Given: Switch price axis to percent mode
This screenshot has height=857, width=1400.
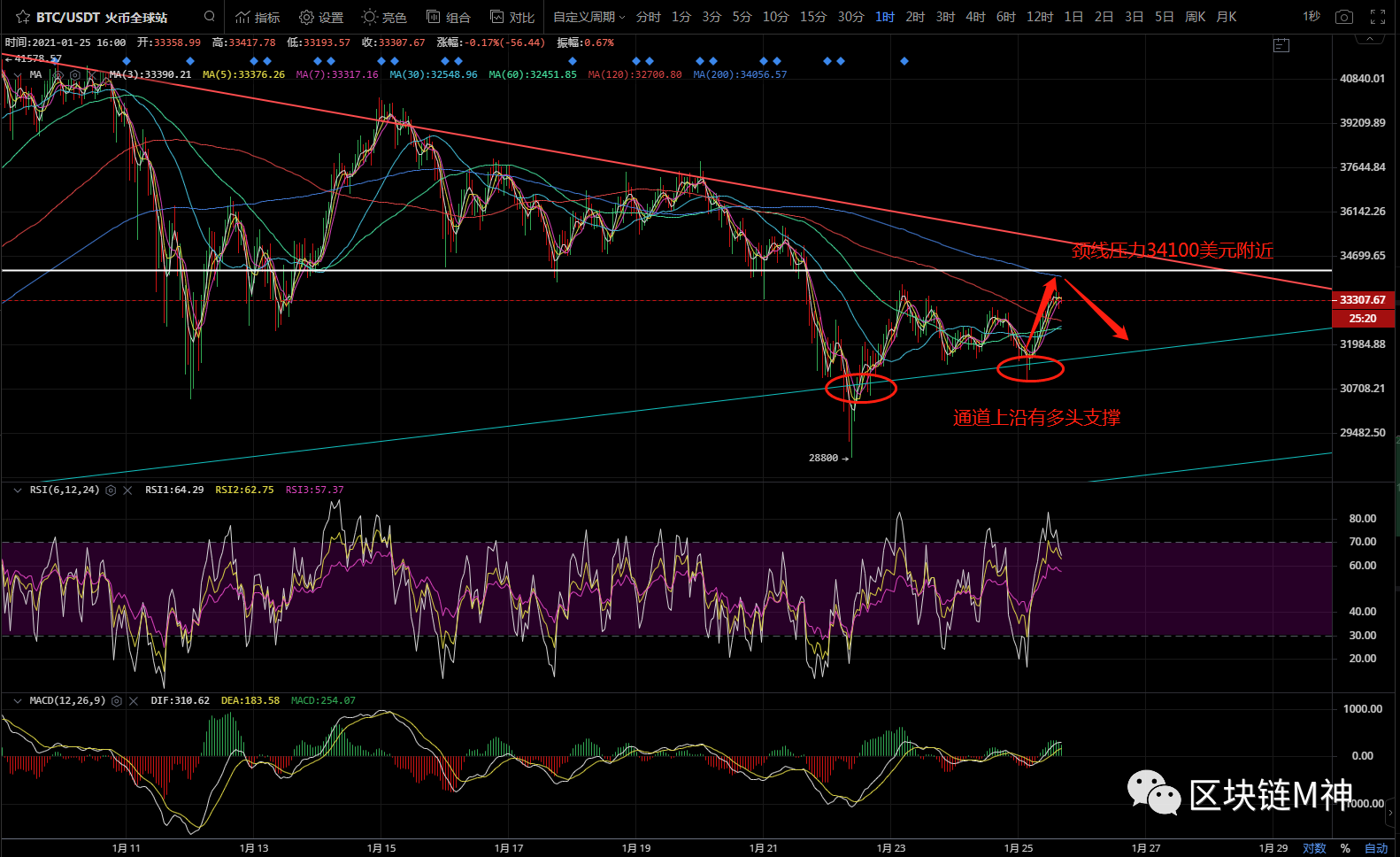Looking at the screenshot, I should pyautogui.click(x=1345, y=848).
